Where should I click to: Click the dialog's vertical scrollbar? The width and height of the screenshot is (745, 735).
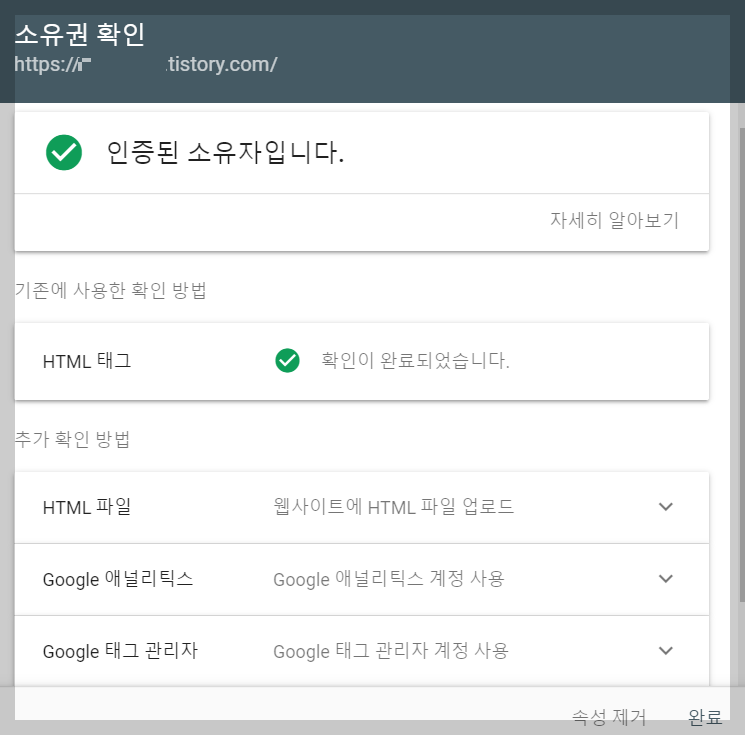(x=742, y=363)
